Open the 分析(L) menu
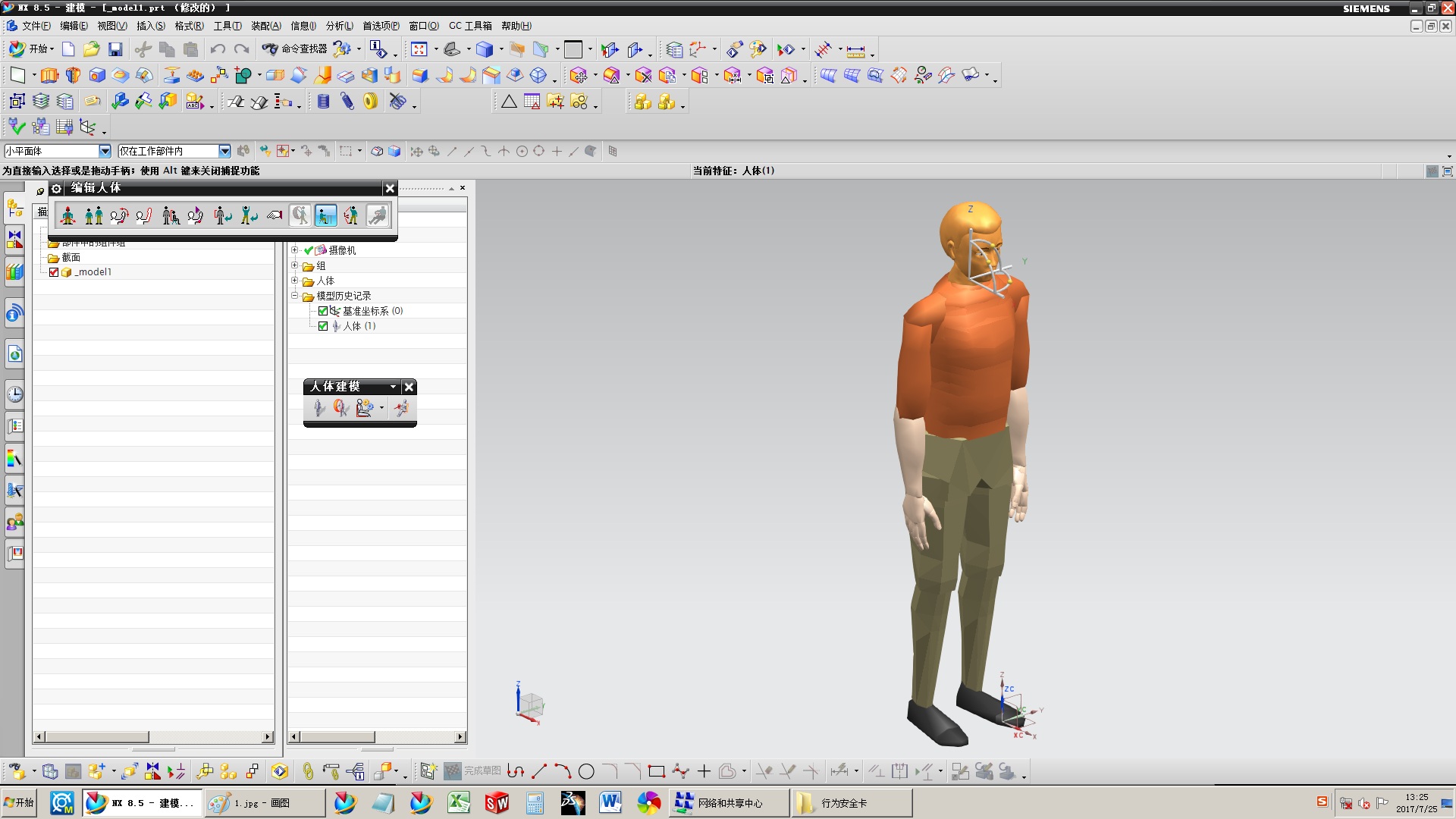The width and height of the screenshot is (1456, 819). tap(340, 26)
